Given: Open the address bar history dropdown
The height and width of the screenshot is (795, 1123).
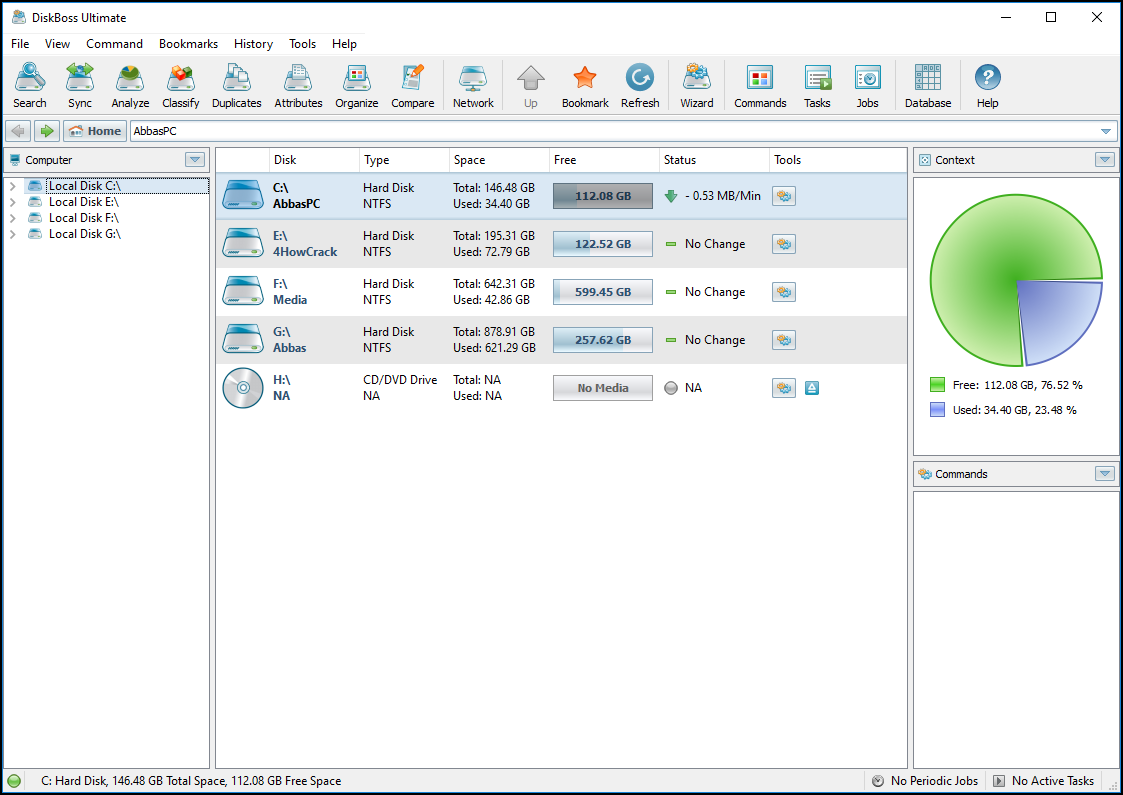Looking at the screenshot, I should [1105, 131].
